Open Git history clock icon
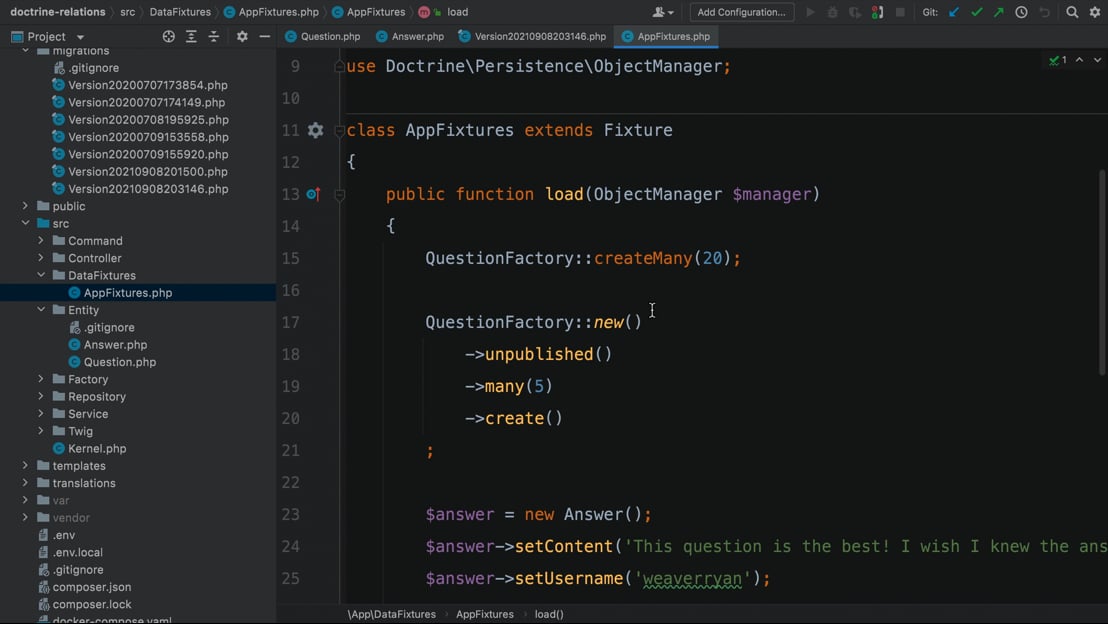Image resolution: width=1108 pixels, height=624 pixels. coord(1021,12)
